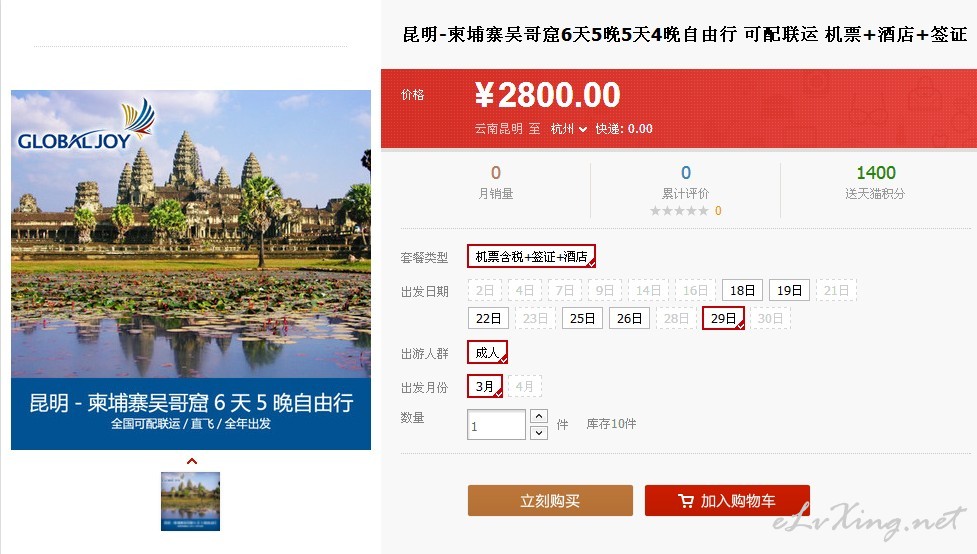Viewport: 977px width, 554px height.
Task: Select the 19日 departure date
Action: pos(789,290)
